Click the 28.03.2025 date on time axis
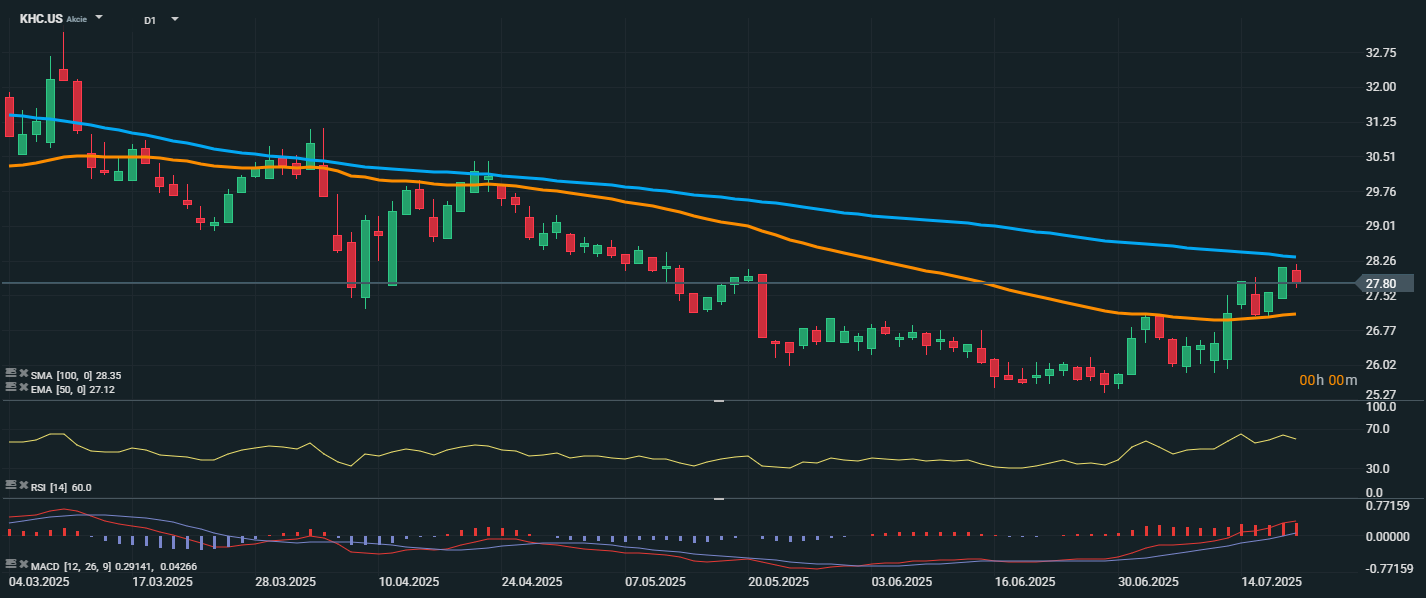Screen dimensions: 1426x598 (x=285, y=581)
